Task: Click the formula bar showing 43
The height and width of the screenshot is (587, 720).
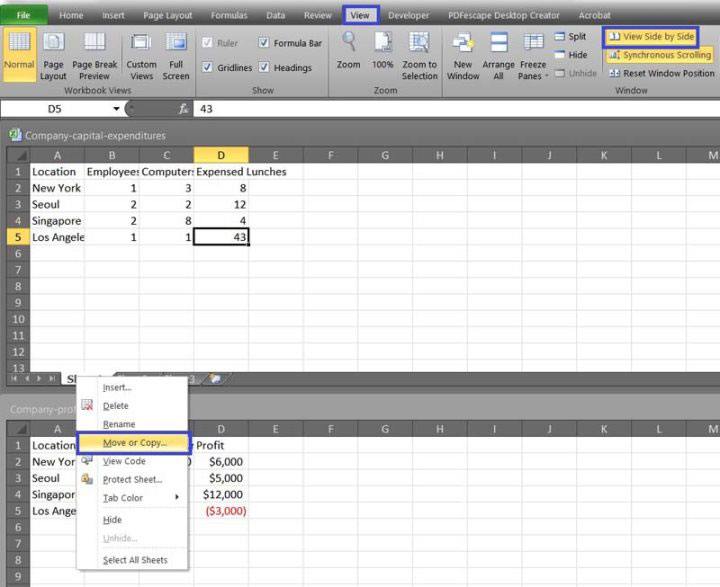Action: coord(456,109)
